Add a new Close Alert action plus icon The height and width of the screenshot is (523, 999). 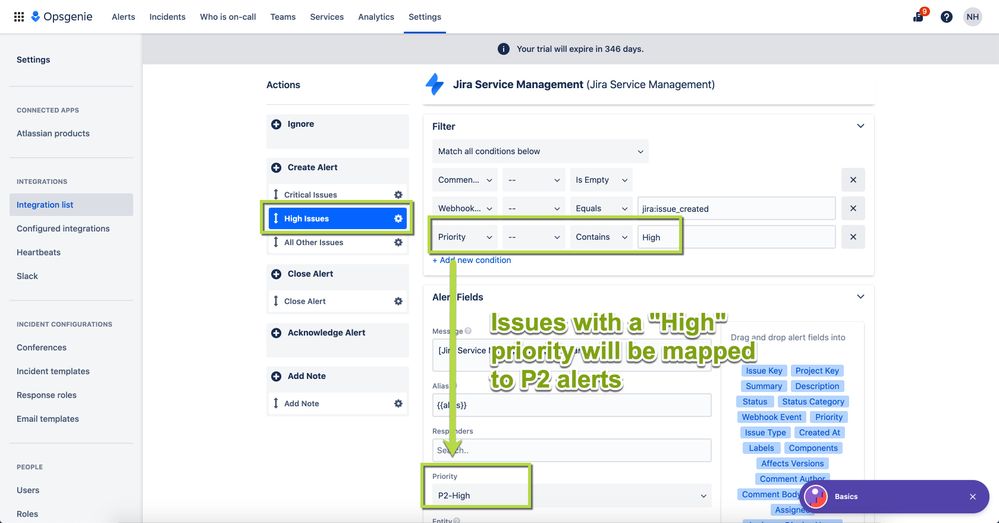(x=276, y=274)
